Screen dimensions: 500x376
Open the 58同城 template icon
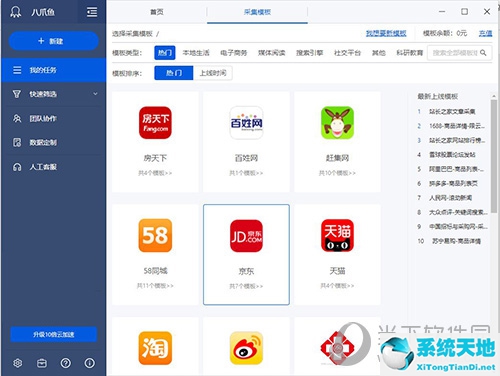(x=155, y=235)
